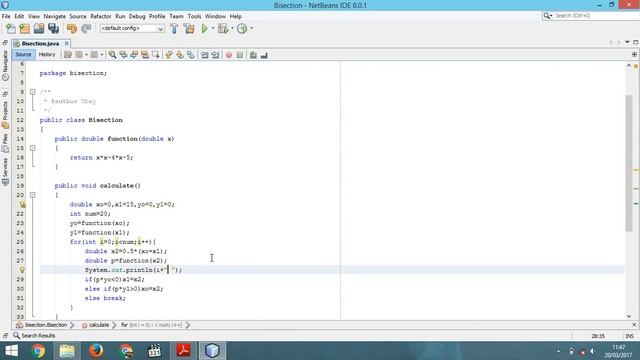
Task: Click the Uncomment icon in editor toolbar
Action: pyautogui.click(x=264, y=55)
